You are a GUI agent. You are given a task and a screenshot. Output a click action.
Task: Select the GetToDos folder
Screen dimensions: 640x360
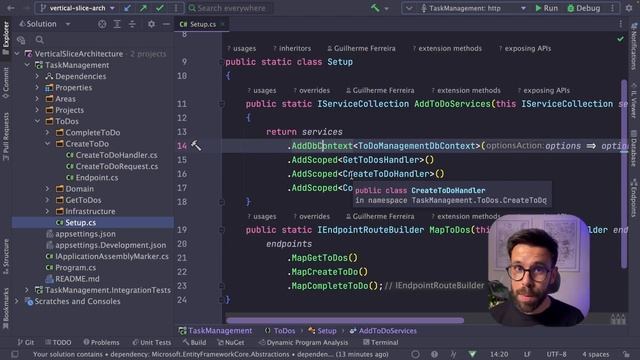(79, 200)
